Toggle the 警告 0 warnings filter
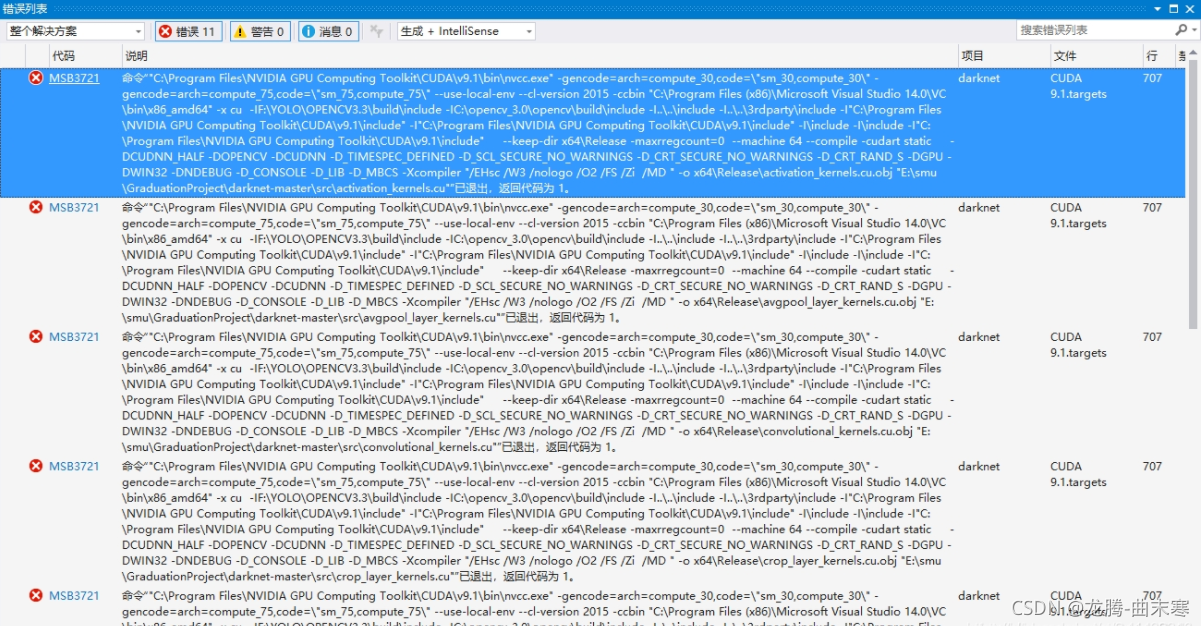This screenshot has width=1204, height=626. click(260, 31)
